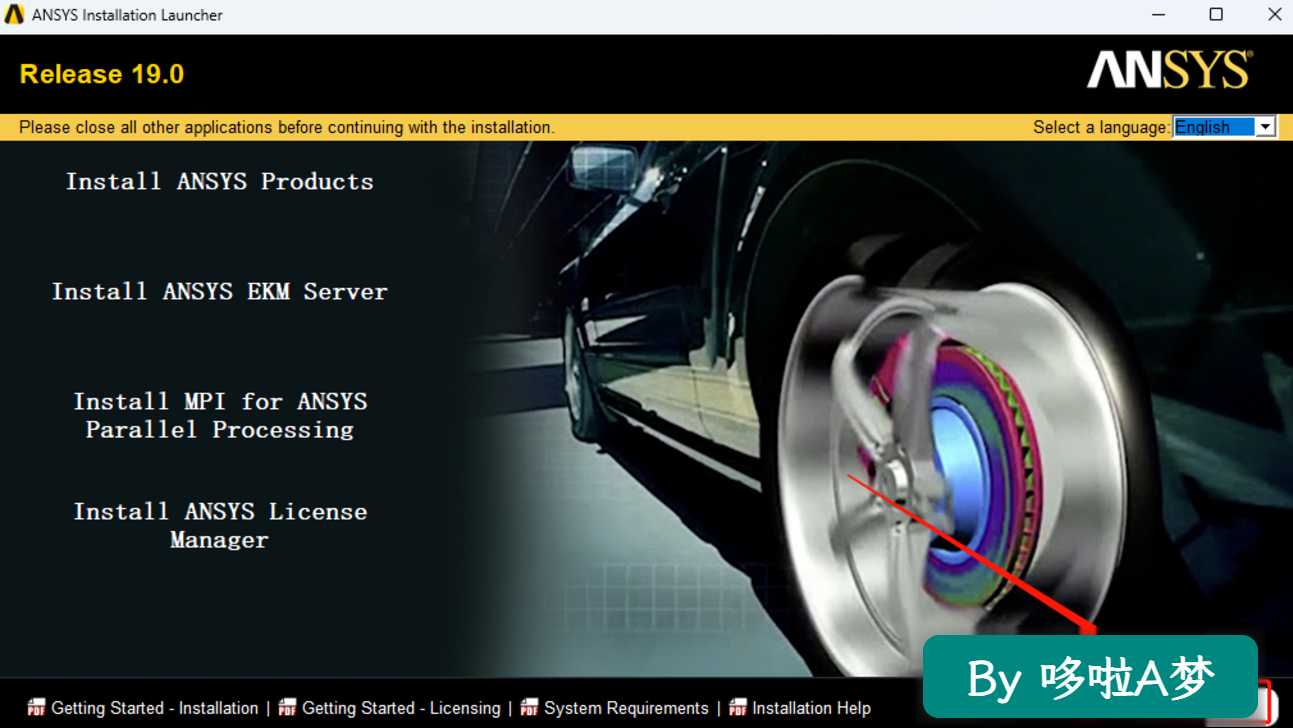Open the Getting Started - Installation link
1293x728 pixels.
pos(155,708)
